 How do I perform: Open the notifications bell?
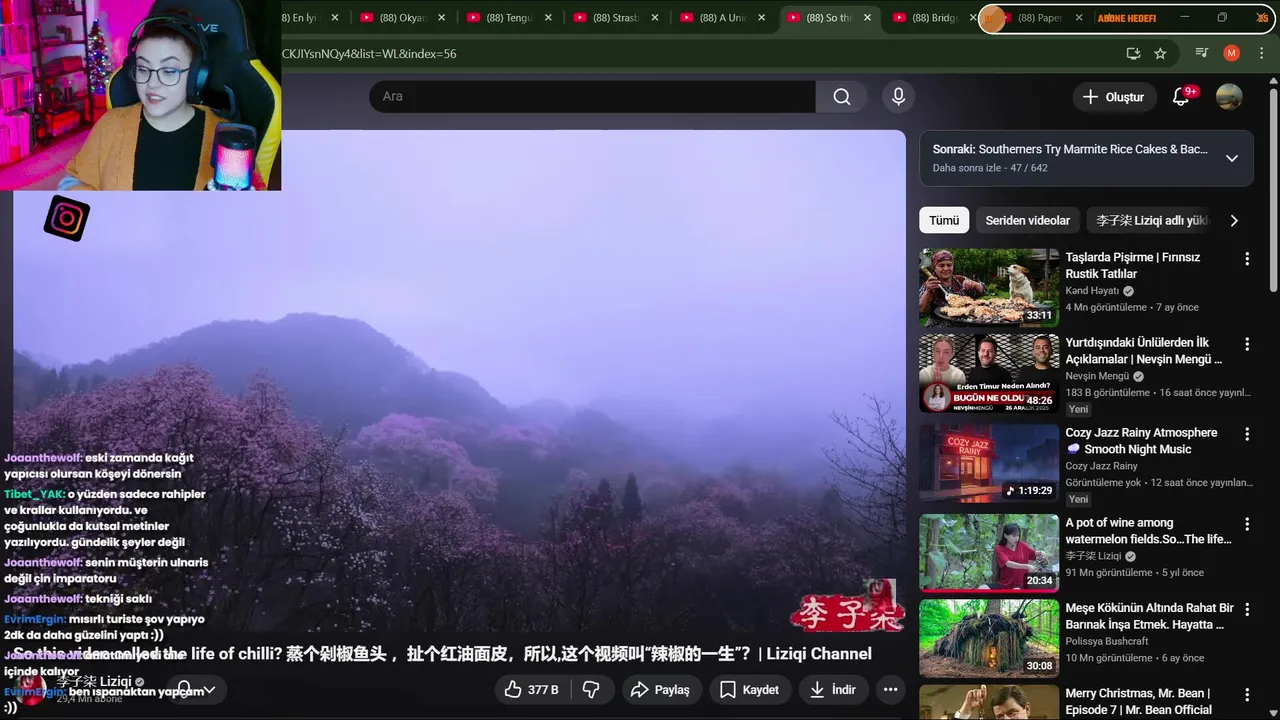point(1181,97)
